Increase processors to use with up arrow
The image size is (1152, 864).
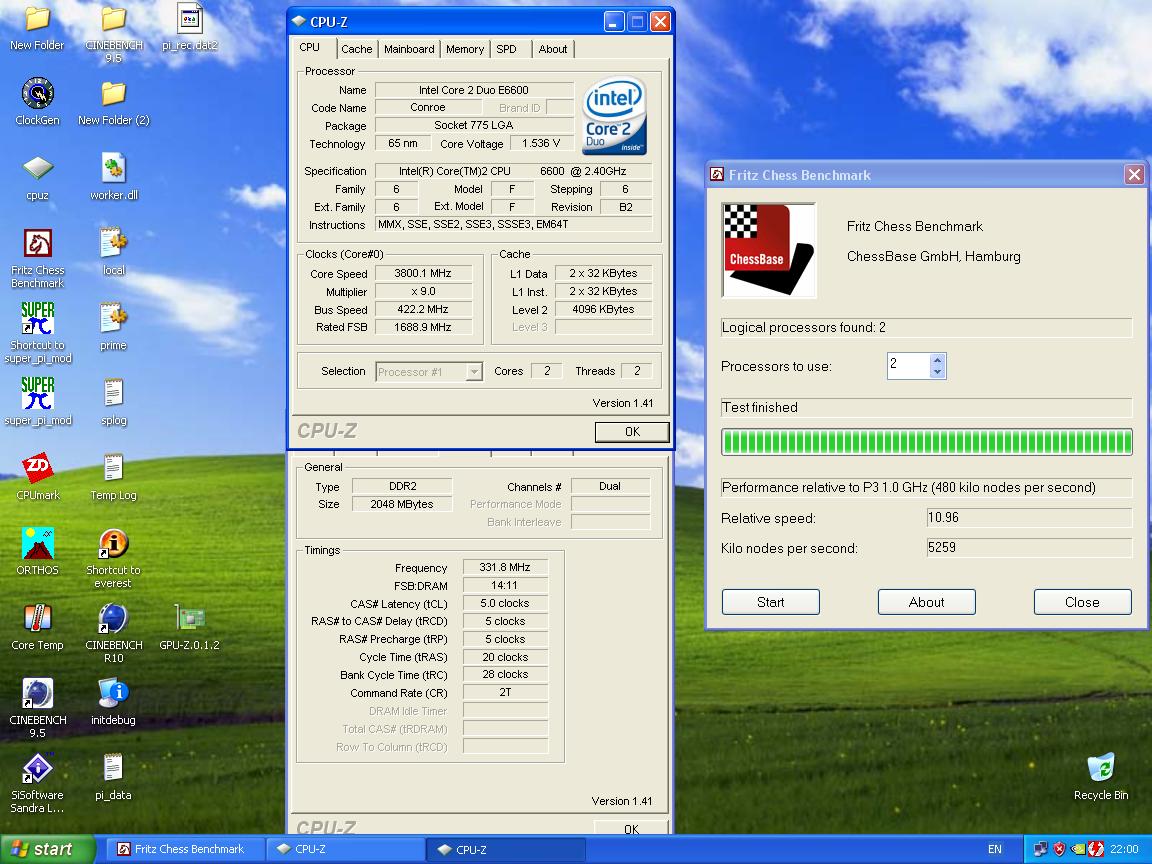coord(937,360)
